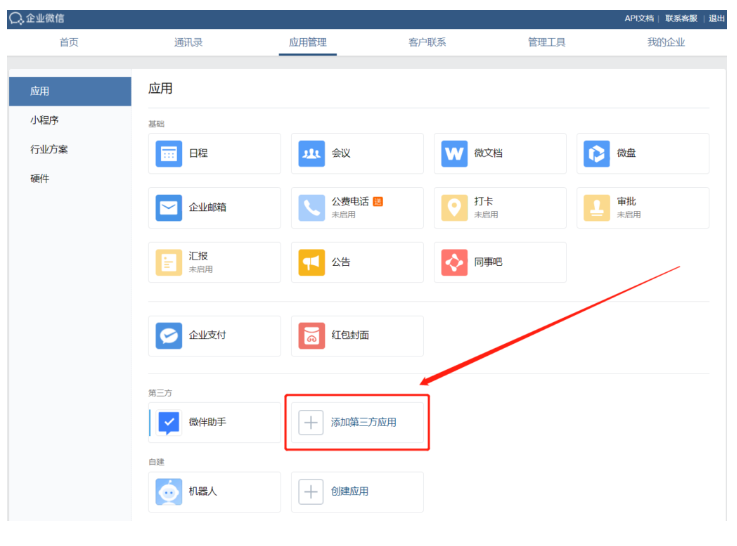Click the 未启用 status under 汇报
The image size is (737, 546).
[201, 269]
